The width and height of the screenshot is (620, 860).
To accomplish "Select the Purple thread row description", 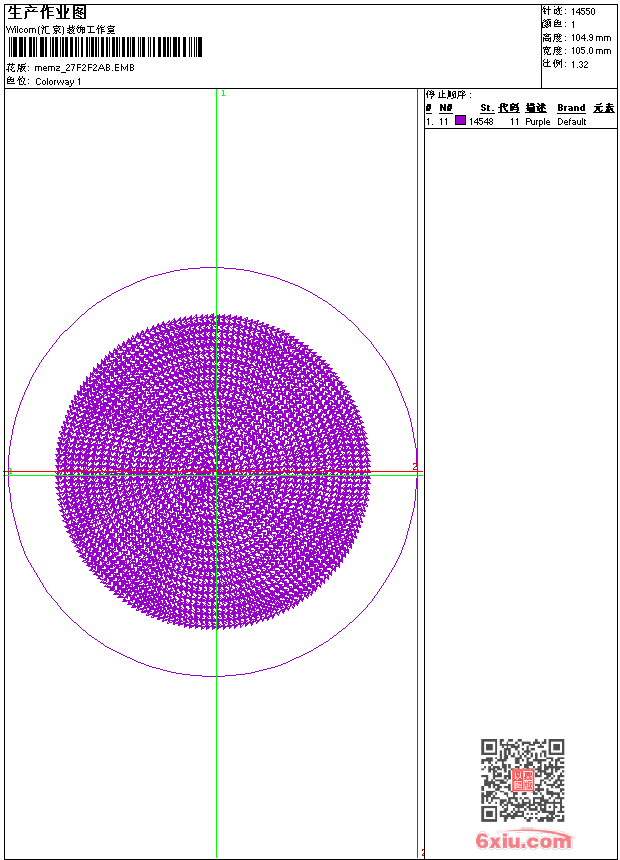I will click(538, 122).
